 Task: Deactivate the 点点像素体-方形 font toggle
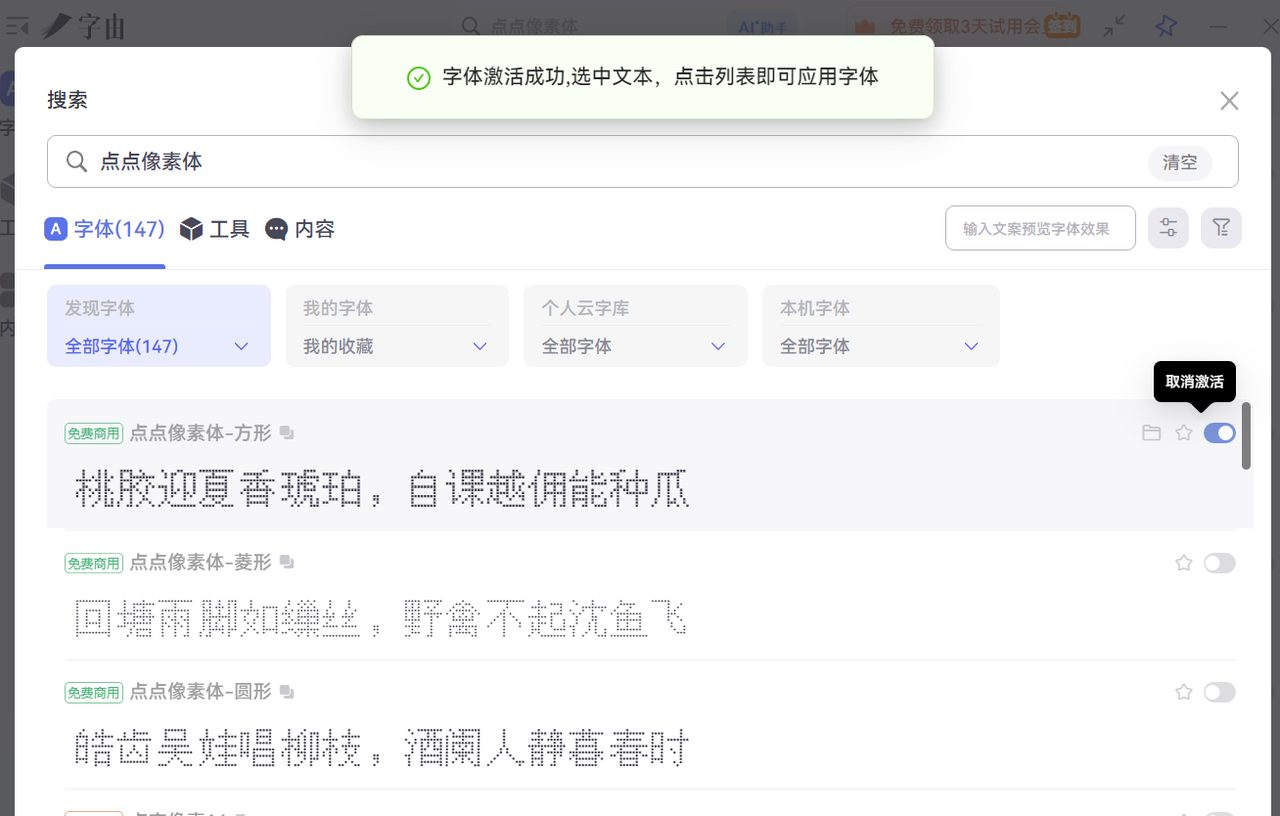[1219, 433]
